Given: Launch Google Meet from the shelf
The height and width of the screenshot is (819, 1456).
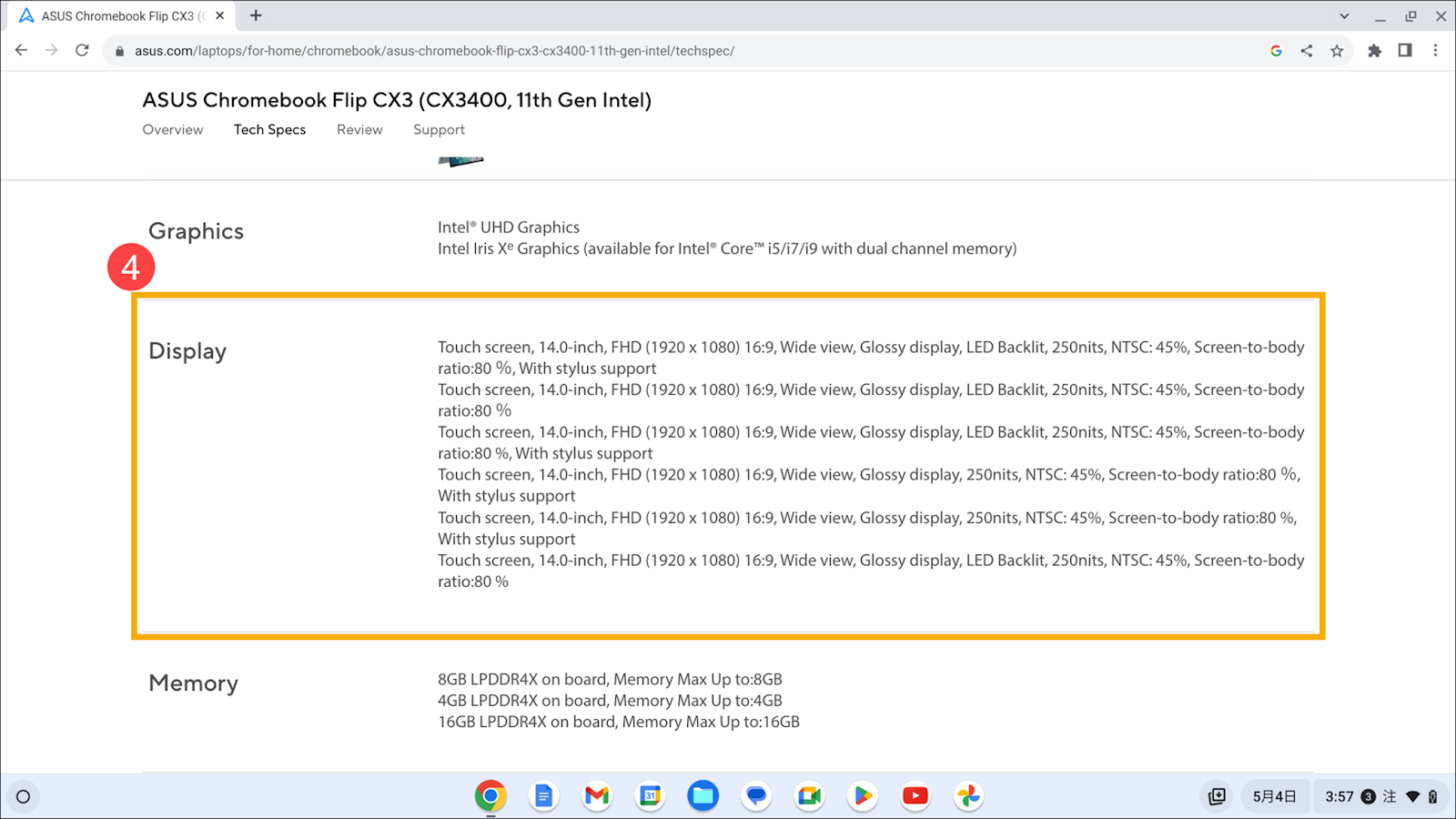Looking at the screenshot, I should (809, 796).
